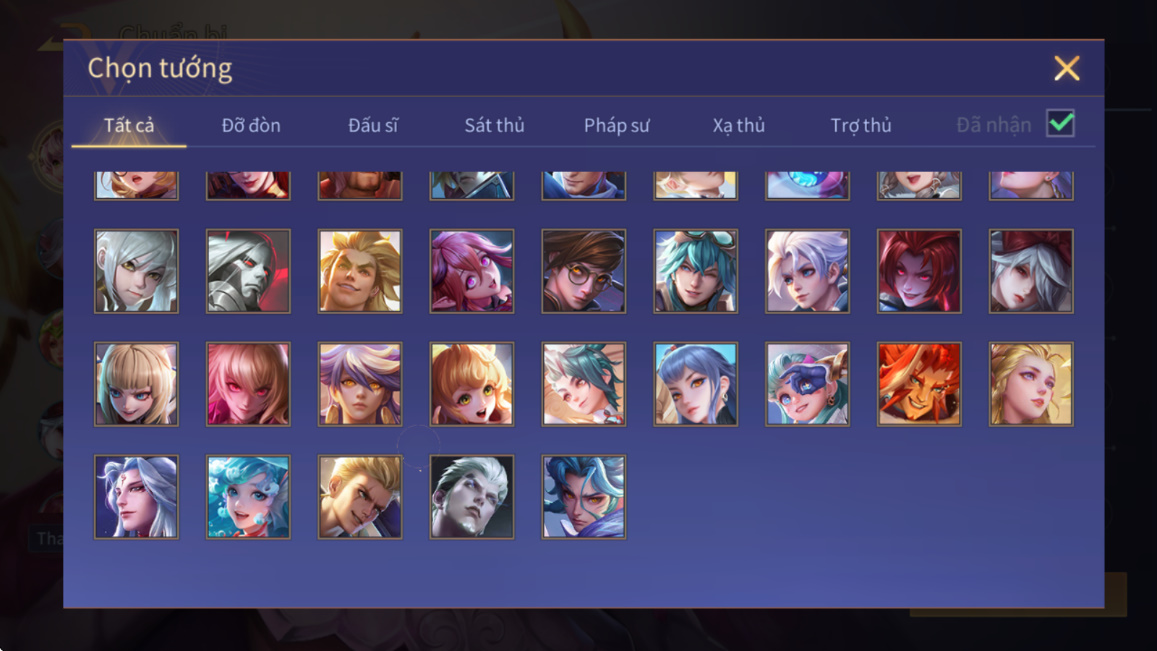Filter by the Pháp sư tab

(616, 125)
